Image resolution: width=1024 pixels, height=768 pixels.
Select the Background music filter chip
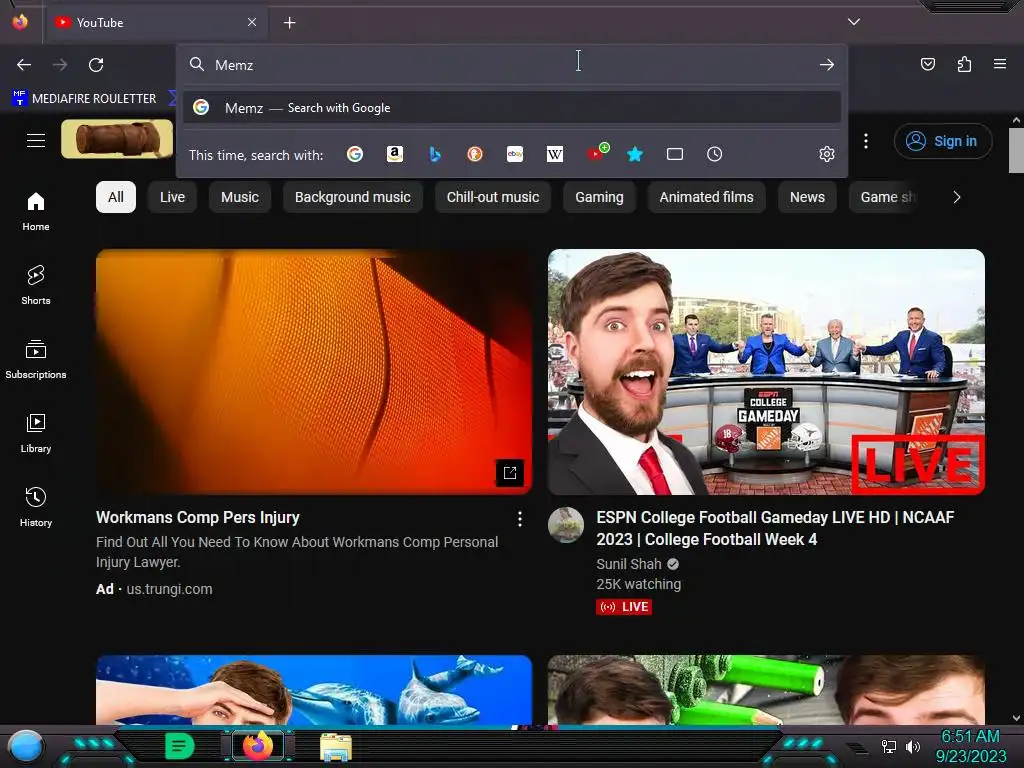353,197
